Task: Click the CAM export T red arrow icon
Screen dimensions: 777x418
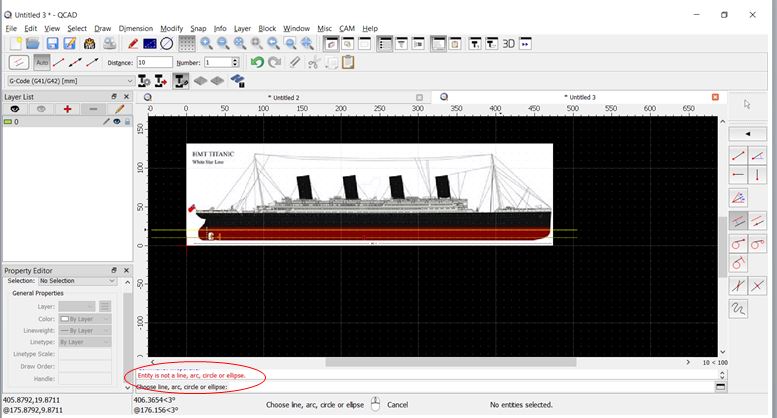Action: [161, 81]
